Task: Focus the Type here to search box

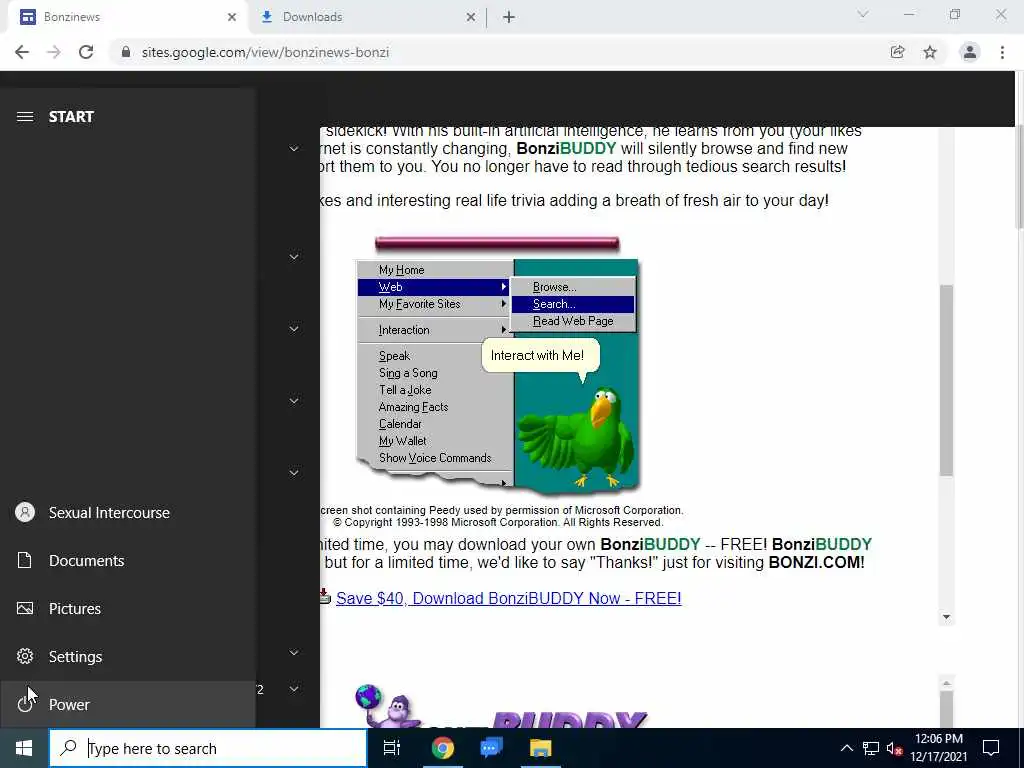Action: coord(208,748)
